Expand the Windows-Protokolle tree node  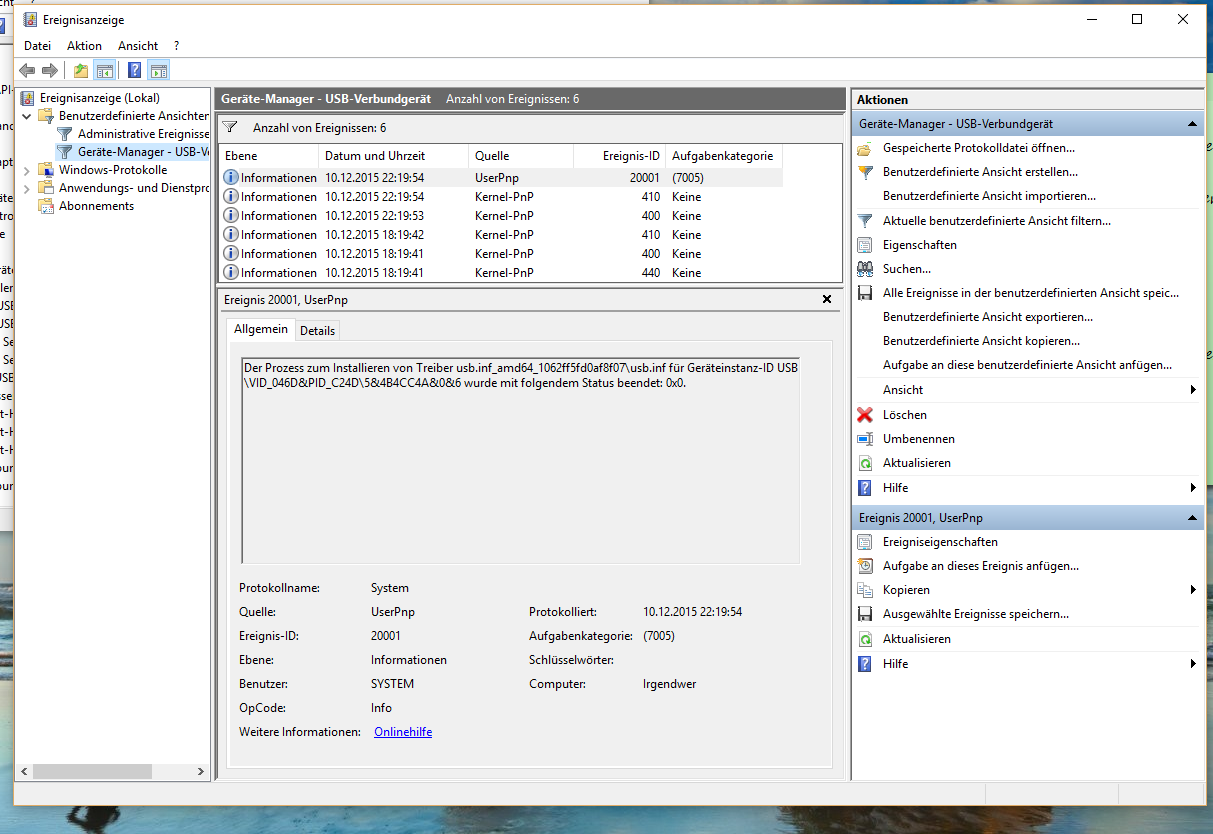[x=27, y=170]
